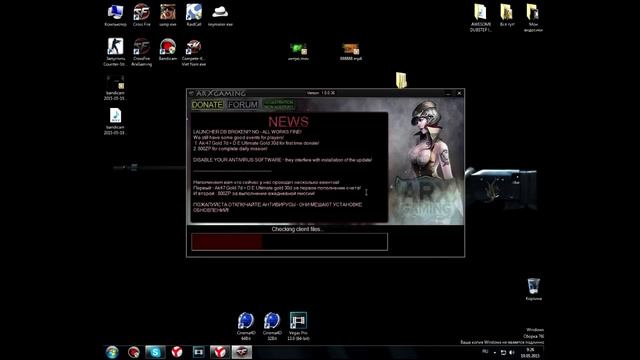Select the keymaker.exe white hat icon
Viewport: 640px width, 360px height.
[220, 15]
